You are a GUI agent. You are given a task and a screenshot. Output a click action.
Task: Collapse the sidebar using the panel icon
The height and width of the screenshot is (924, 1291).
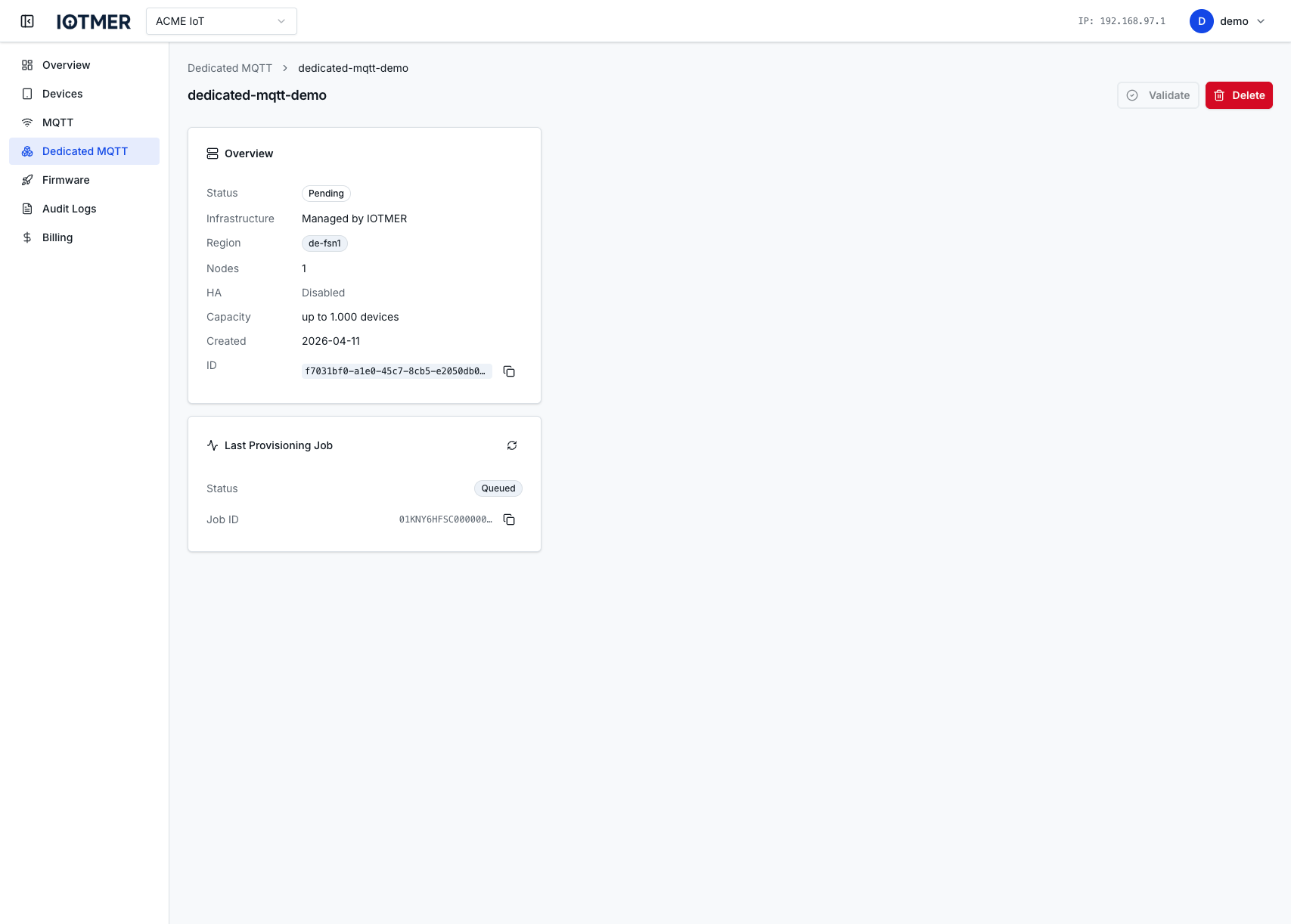click(27, 21)
